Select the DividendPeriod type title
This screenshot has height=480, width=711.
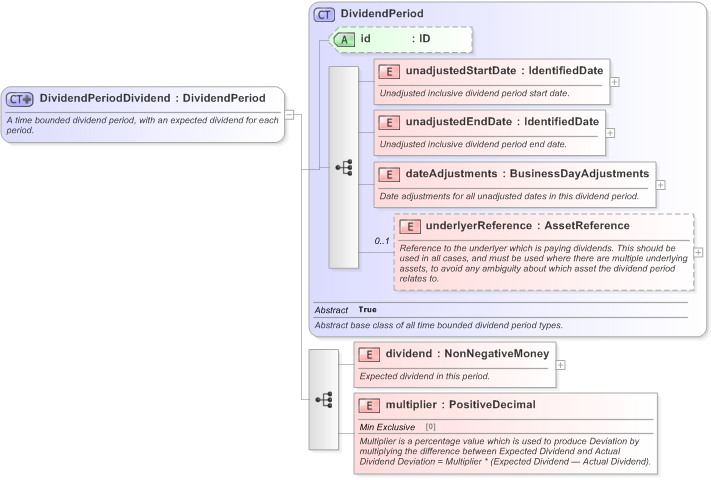[x=382, y=14]
